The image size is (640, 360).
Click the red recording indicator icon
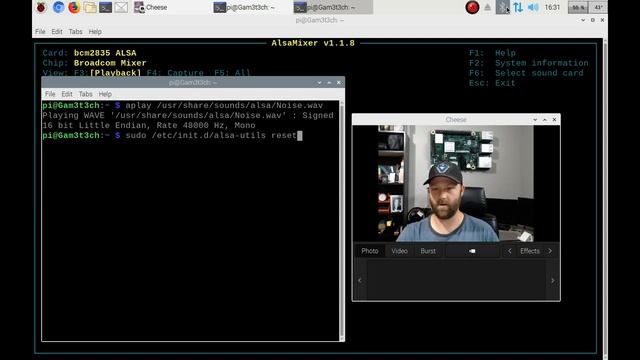(472, 7)
